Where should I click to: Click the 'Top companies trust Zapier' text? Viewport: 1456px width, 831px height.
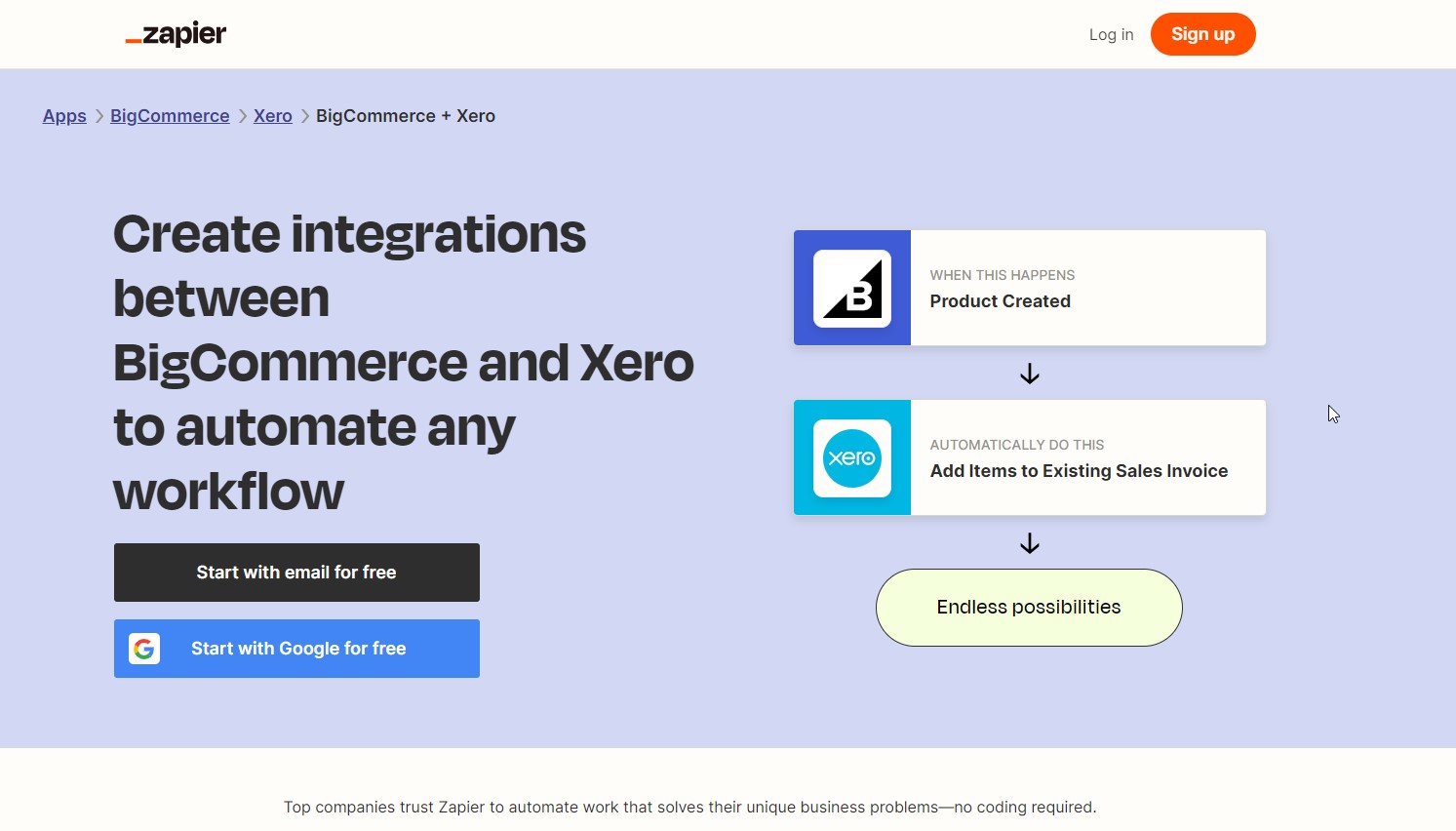pyautogui.click(x=690, y=808)
